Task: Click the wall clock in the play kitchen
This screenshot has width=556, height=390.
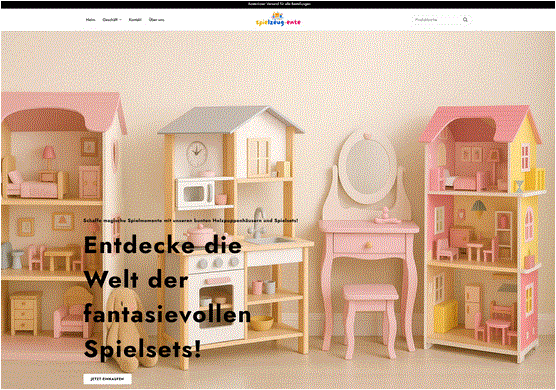Action: click(196, 153)
